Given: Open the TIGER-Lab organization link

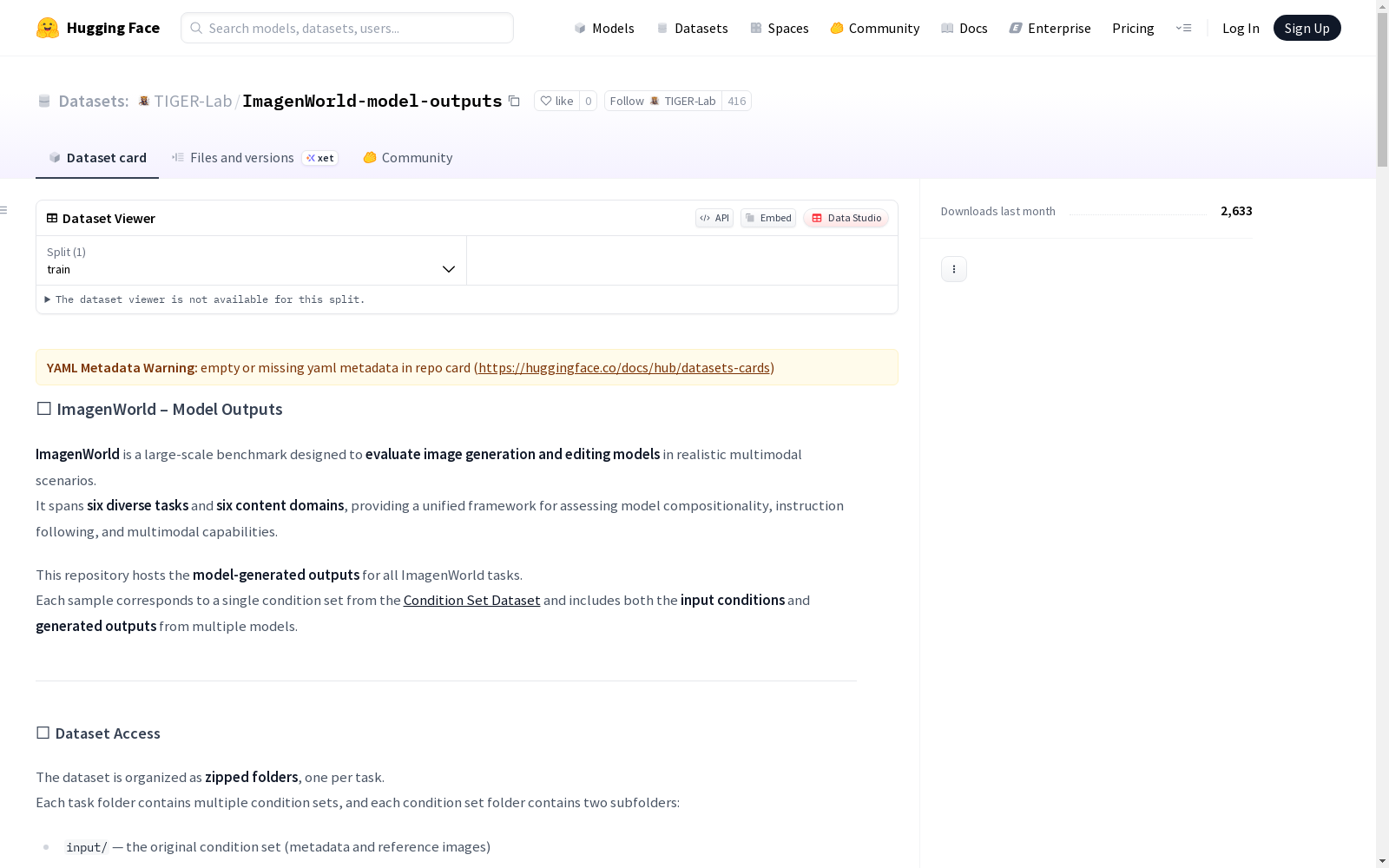Looking at the screenshot, I should (x=193, y=101).
